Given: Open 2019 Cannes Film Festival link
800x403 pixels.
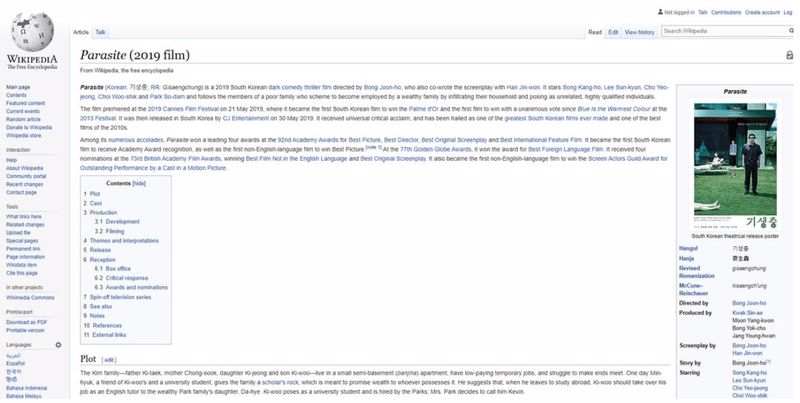Looking at the screenshot, I should (x=183, y=109).
